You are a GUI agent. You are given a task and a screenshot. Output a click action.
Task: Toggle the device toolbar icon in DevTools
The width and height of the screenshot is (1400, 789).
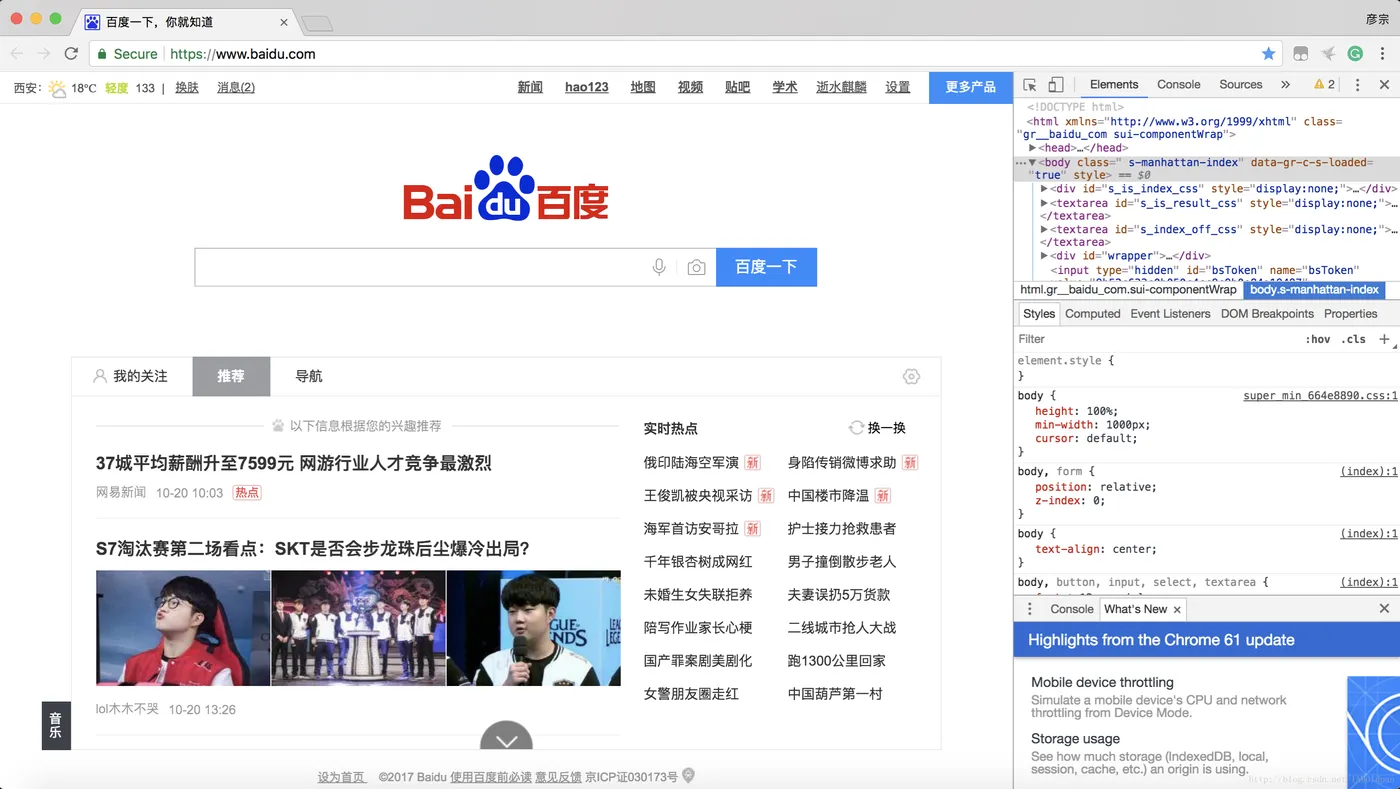click(x=1055, y=85)
